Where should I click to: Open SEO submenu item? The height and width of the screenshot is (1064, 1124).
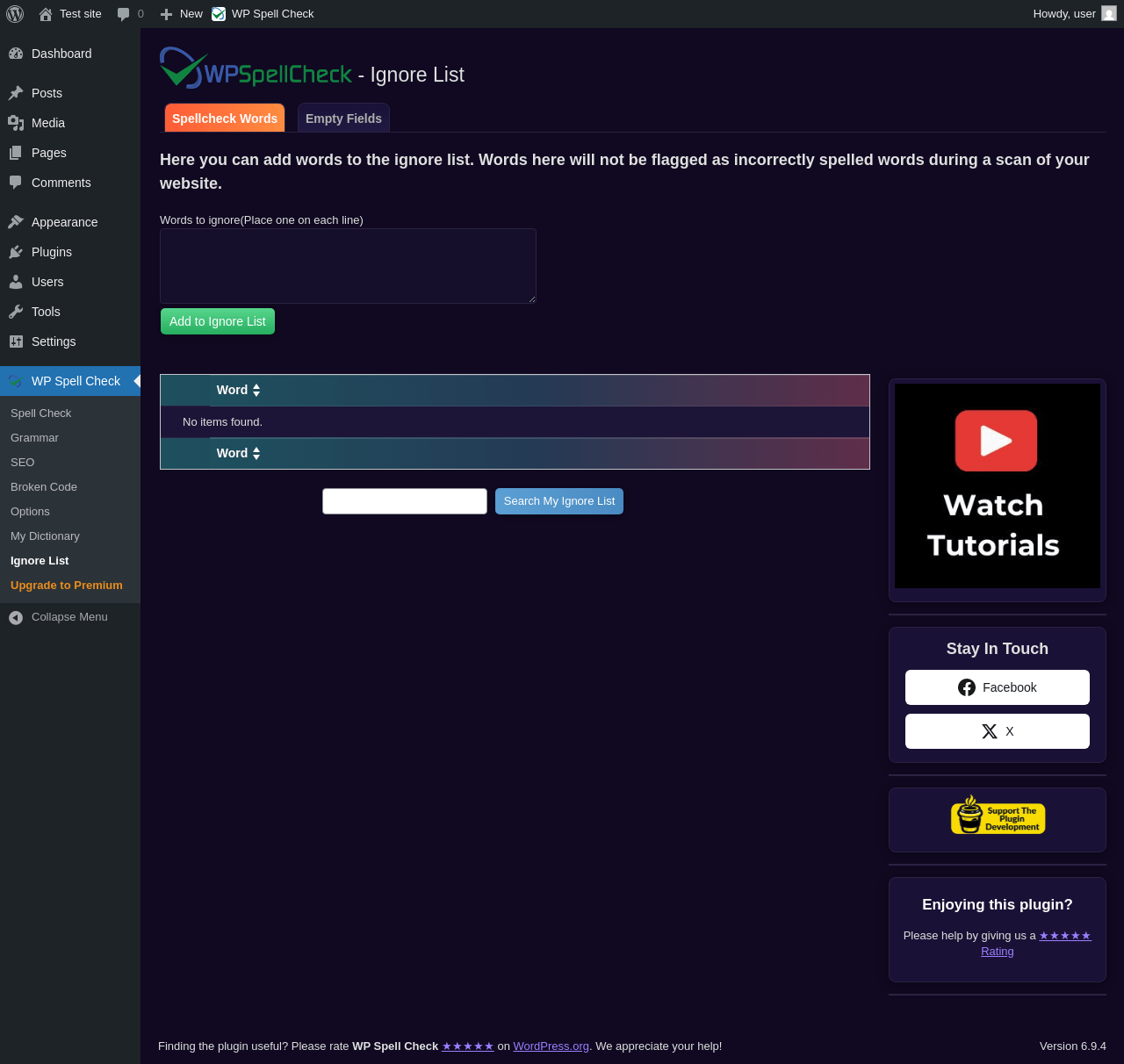tap(23, 463)
